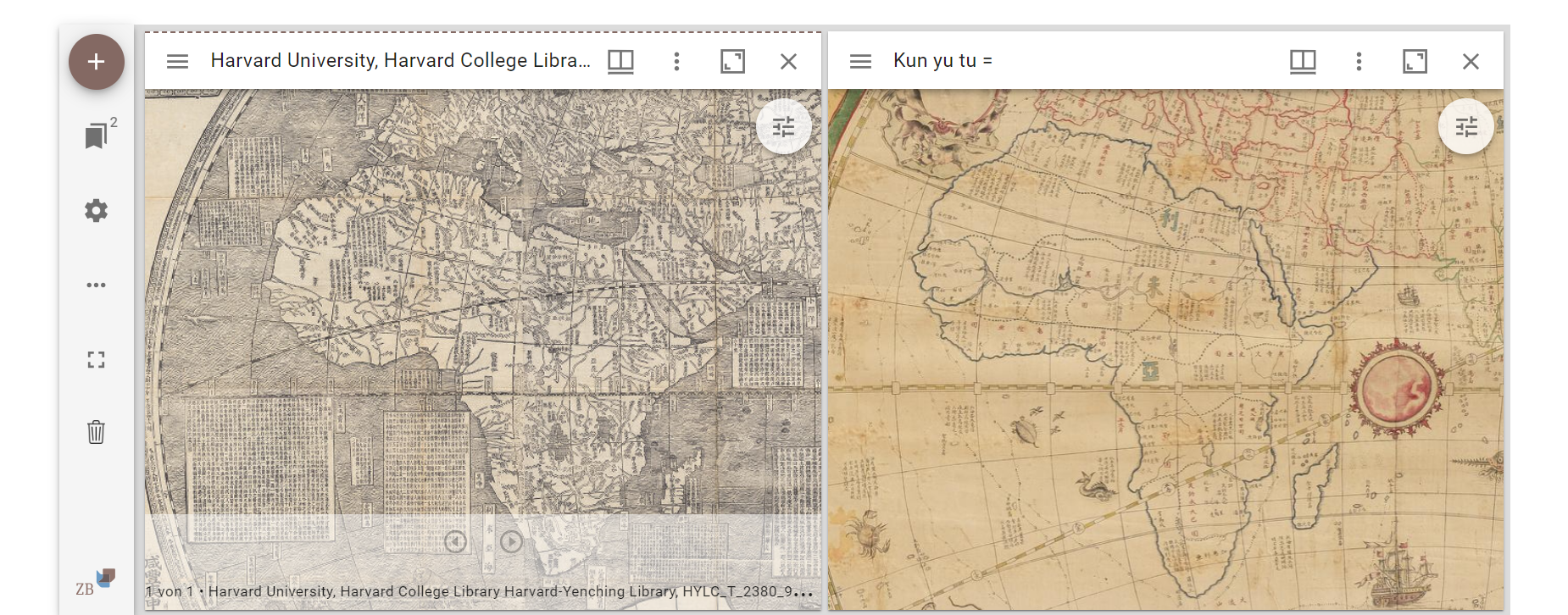Select the Kun yu tu window title

pos(942,60)
